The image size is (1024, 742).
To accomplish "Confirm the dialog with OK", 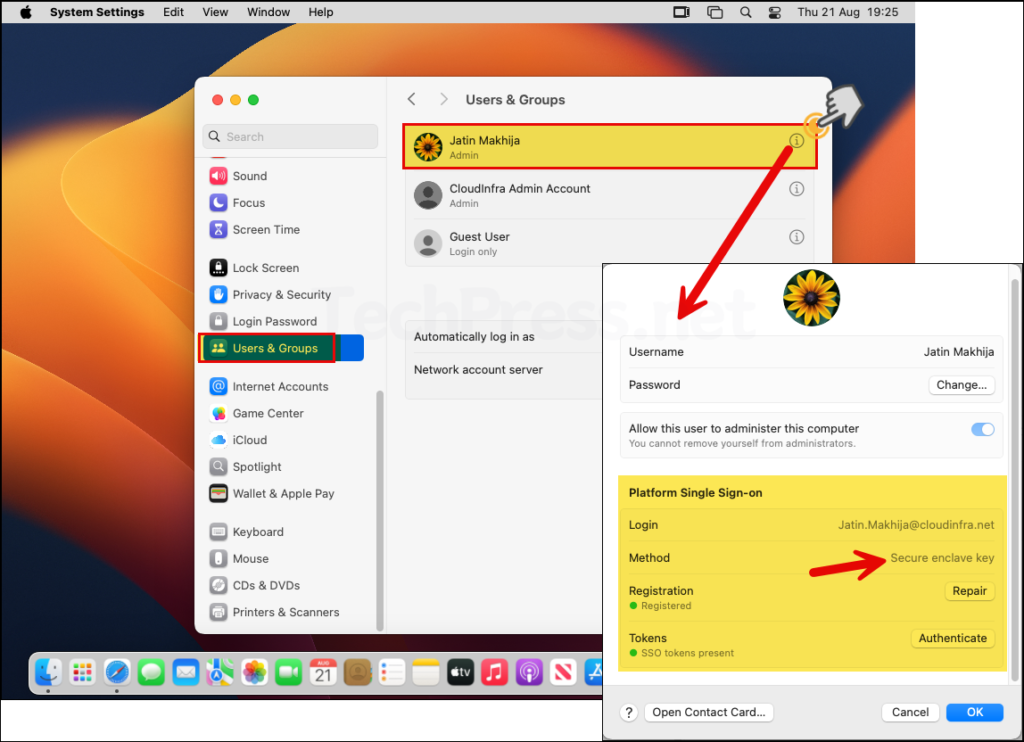I will pos(974,712).
